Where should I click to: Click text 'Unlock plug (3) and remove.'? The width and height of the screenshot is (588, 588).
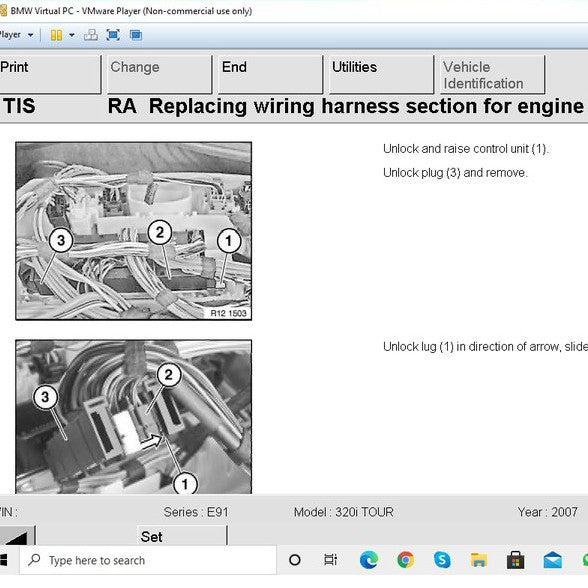[455, 173]
